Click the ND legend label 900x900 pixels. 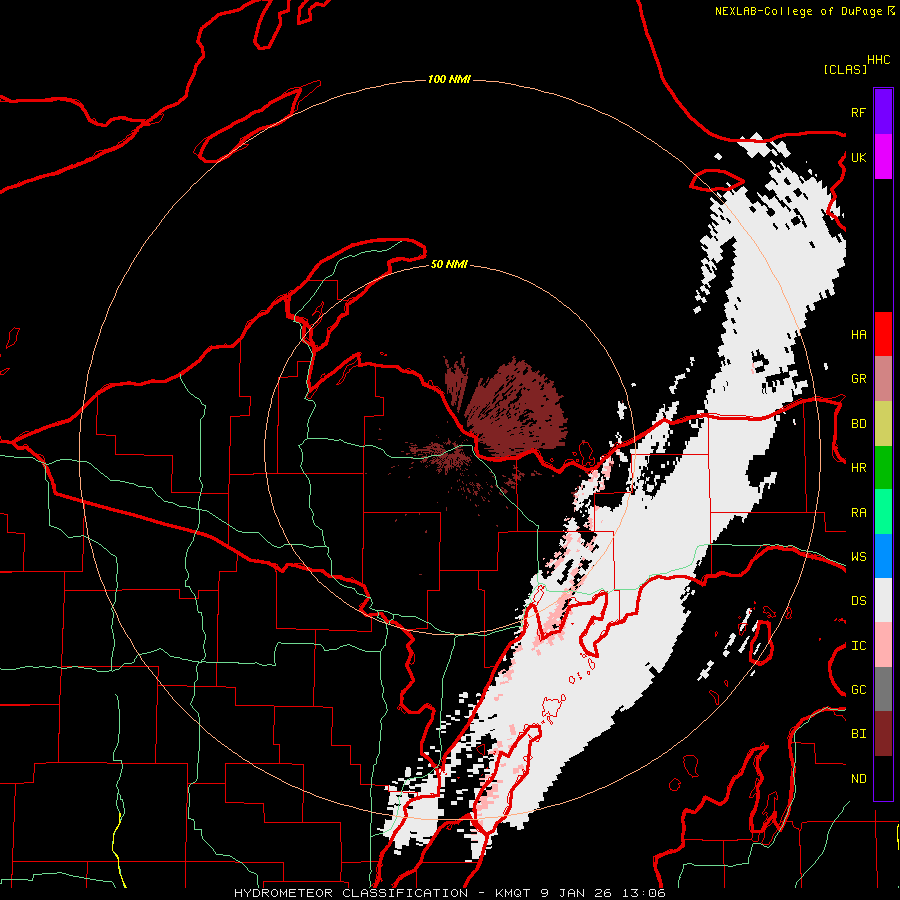(x=858, y=779)
